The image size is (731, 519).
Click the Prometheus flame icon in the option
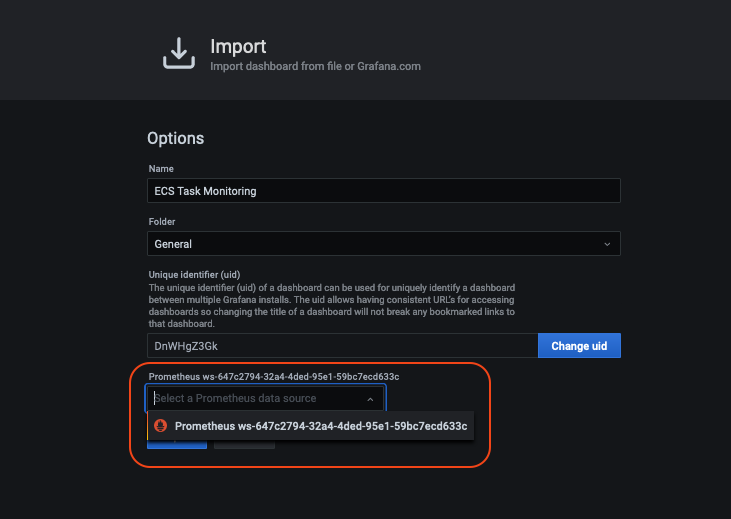(x=160, y=426)
